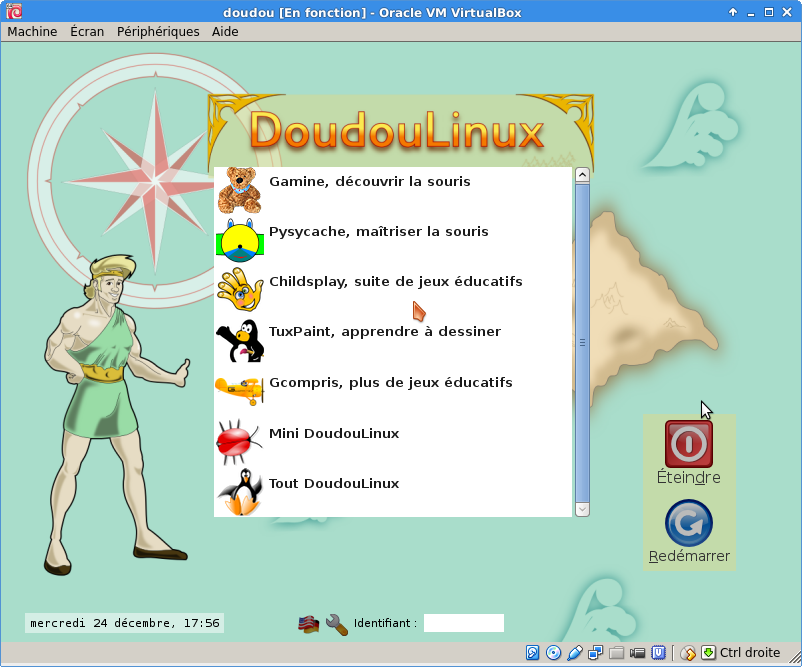802x667 pixels.
Task: Click the hard disk activity status icon
Action: [532, 653]
